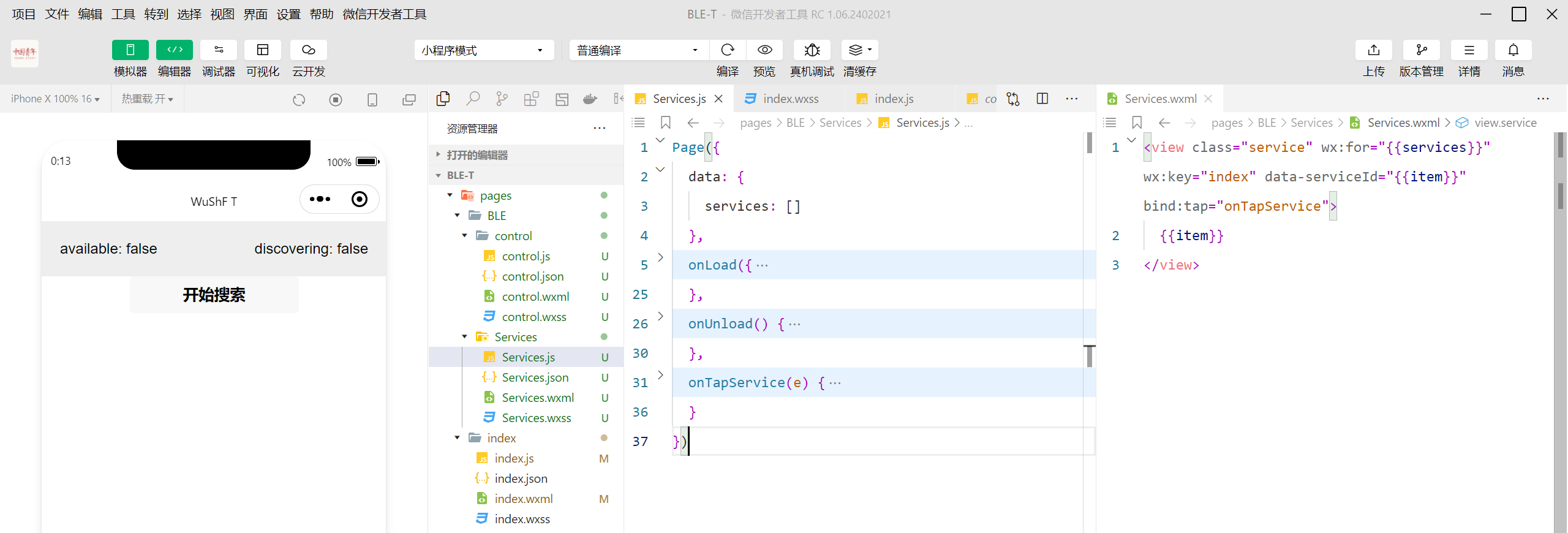Open the 文件 menu
This screenshot has height=533, width=1568.
[x=57, y=14]
